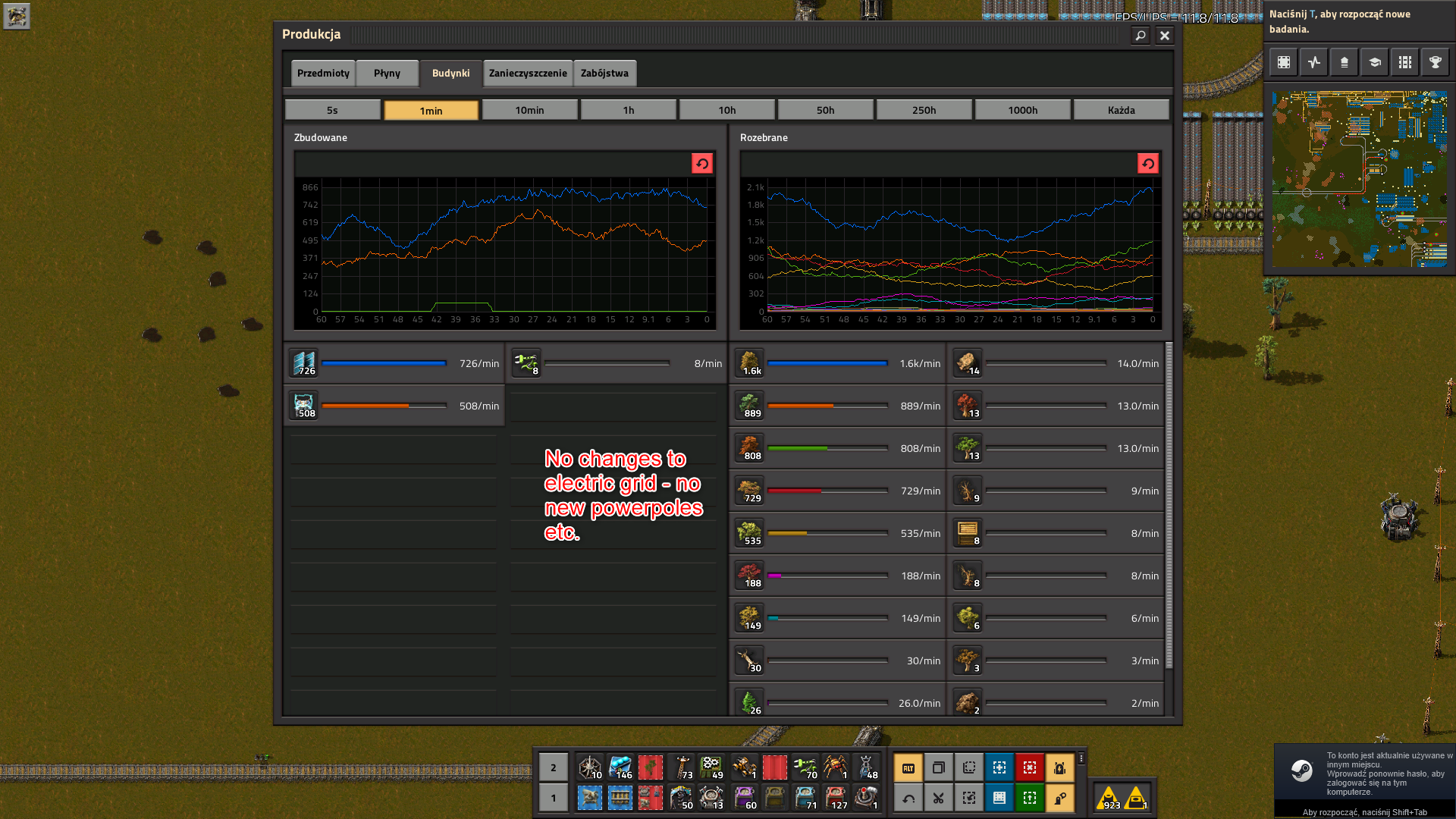Toggle the personal roboport button

pyautogui.click(x=1060, y=767)
